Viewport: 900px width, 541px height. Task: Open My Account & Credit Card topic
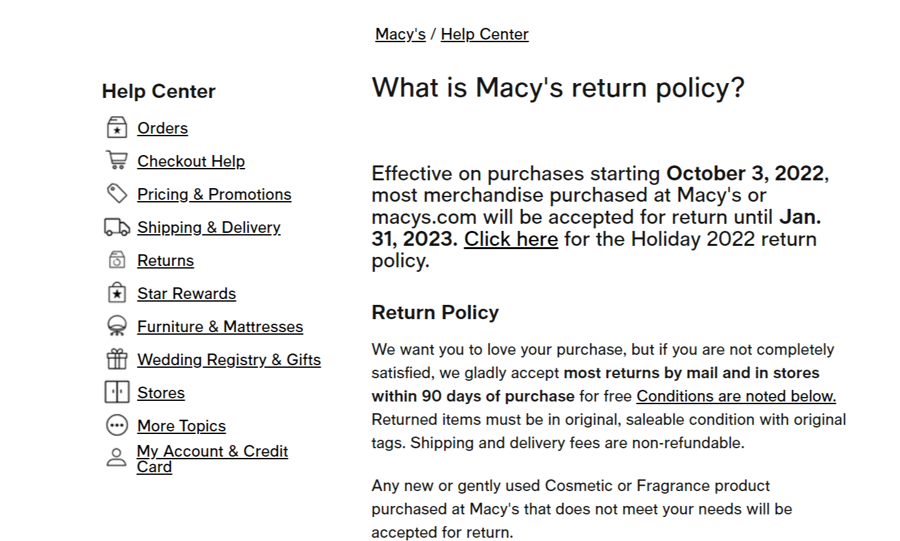212,459
